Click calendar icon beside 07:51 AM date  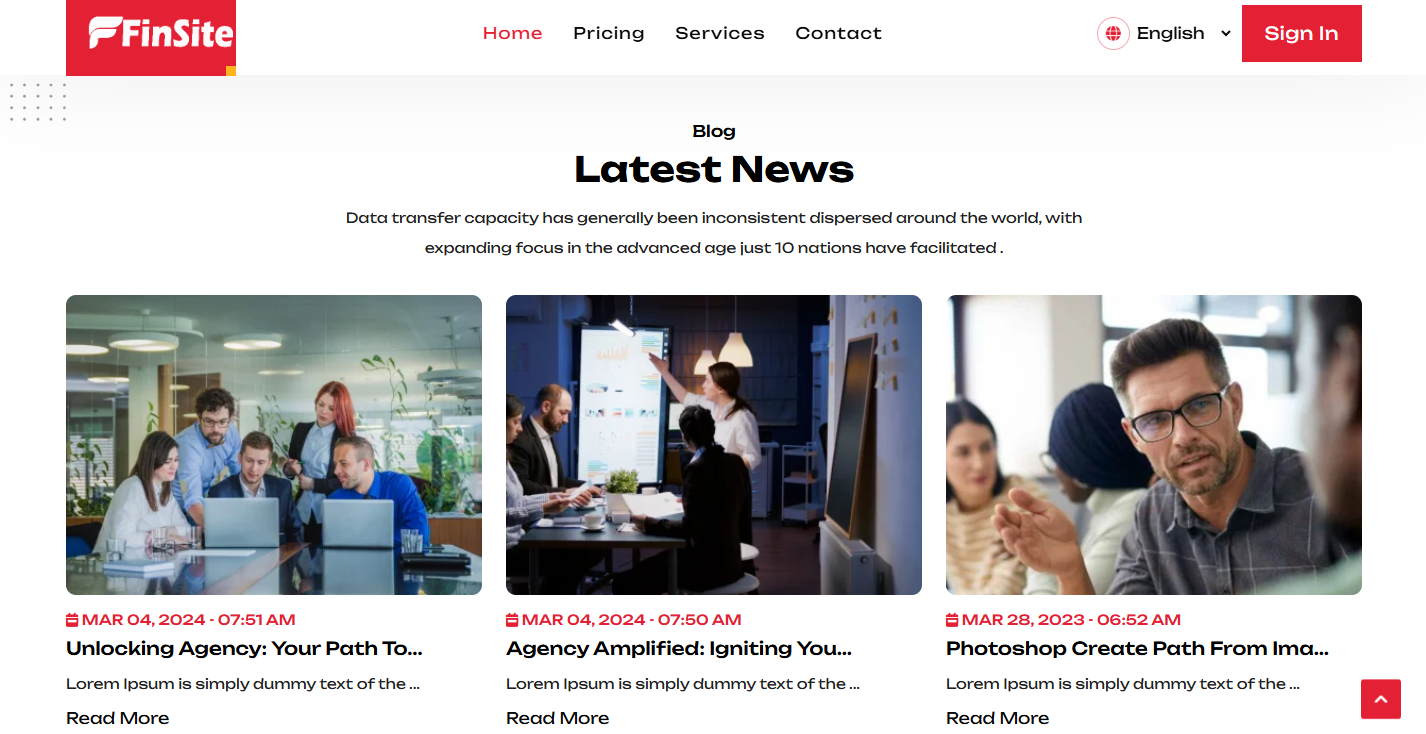click(x=72, y=620)
